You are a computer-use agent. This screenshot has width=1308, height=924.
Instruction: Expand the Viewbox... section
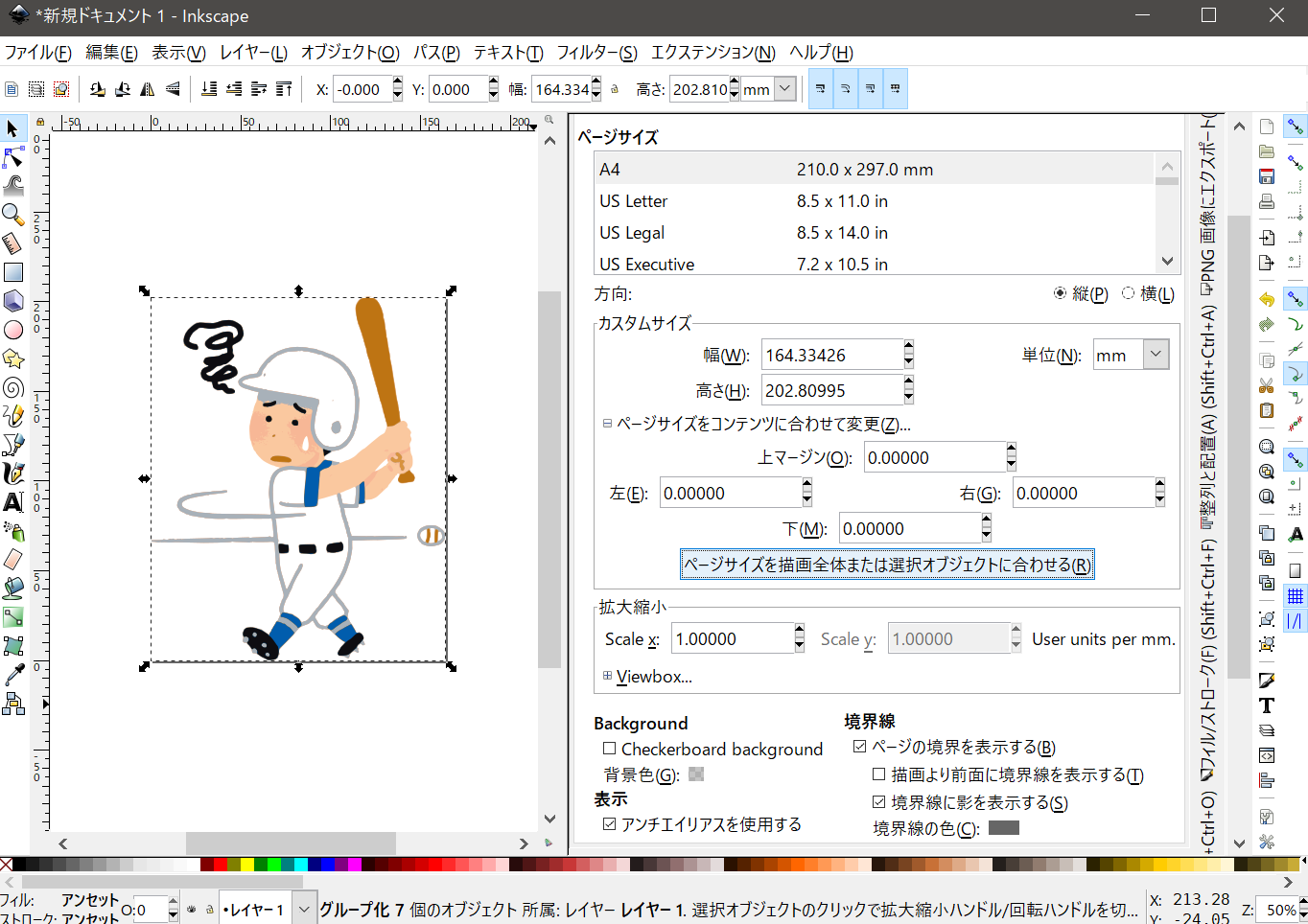coord(607,676)
